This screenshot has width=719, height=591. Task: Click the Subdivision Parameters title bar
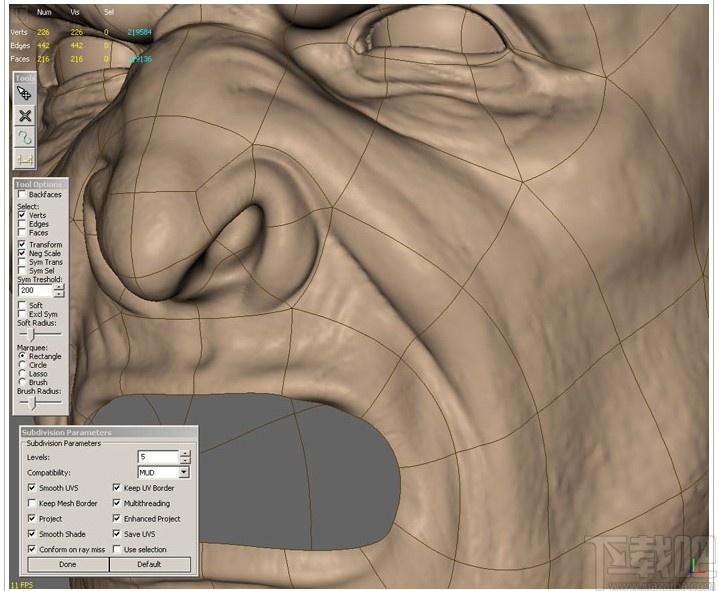[109, 432]
